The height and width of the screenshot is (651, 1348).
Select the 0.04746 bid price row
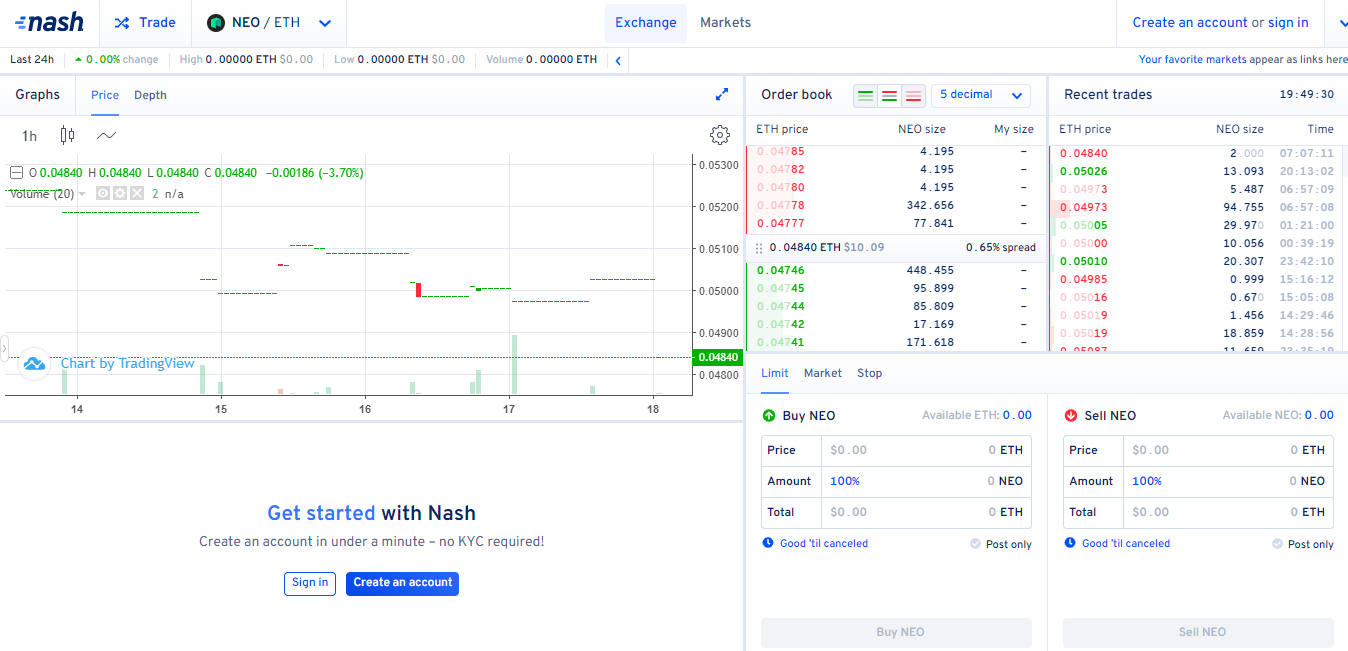tap(896, 271)
